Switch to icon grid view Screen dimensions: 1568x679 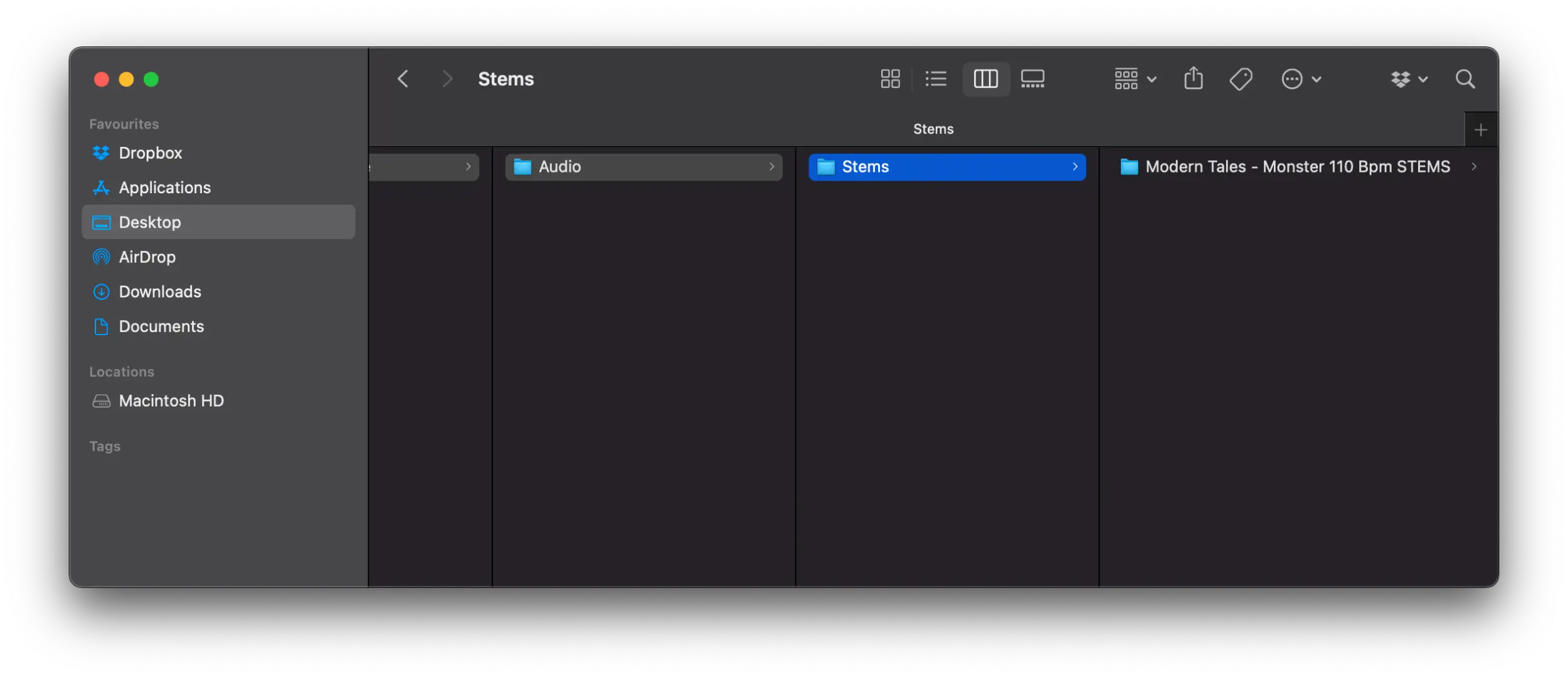(890, 79)
